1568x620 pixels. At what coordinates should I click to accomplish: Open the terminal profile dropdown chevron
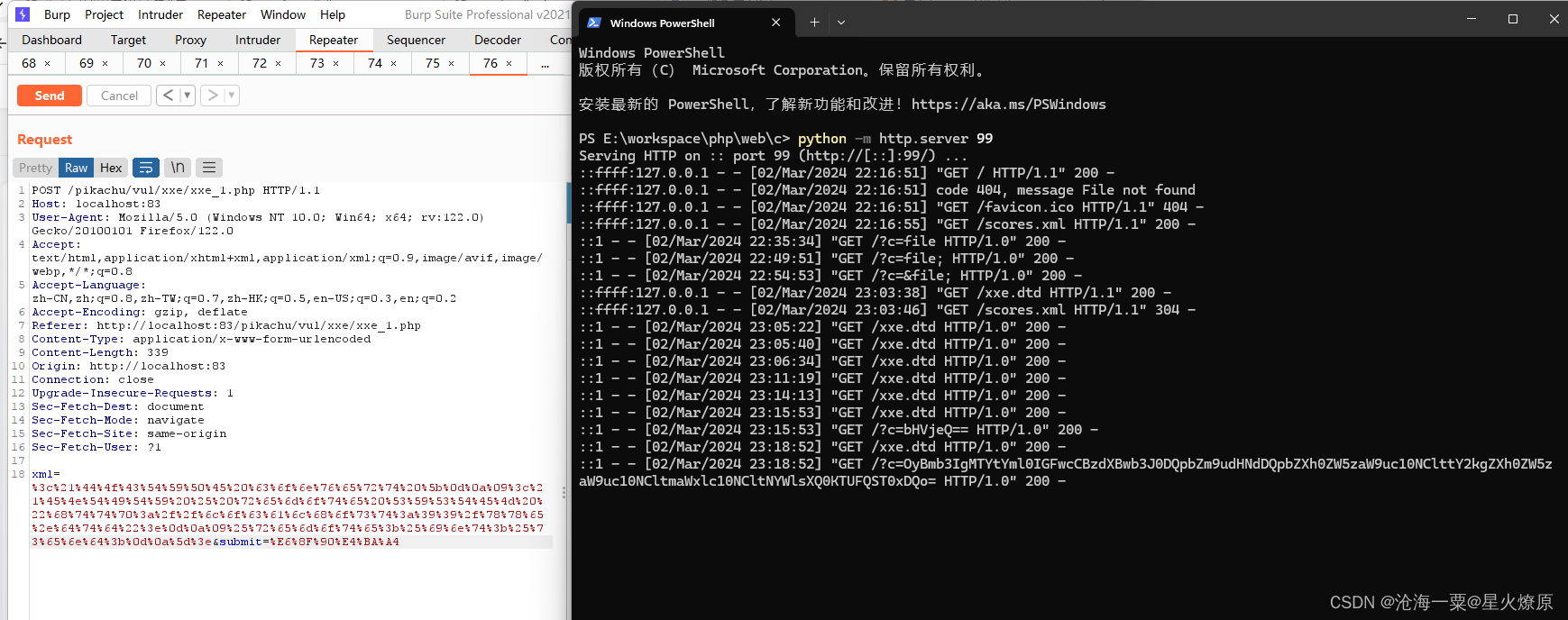[x=841, y=23]
